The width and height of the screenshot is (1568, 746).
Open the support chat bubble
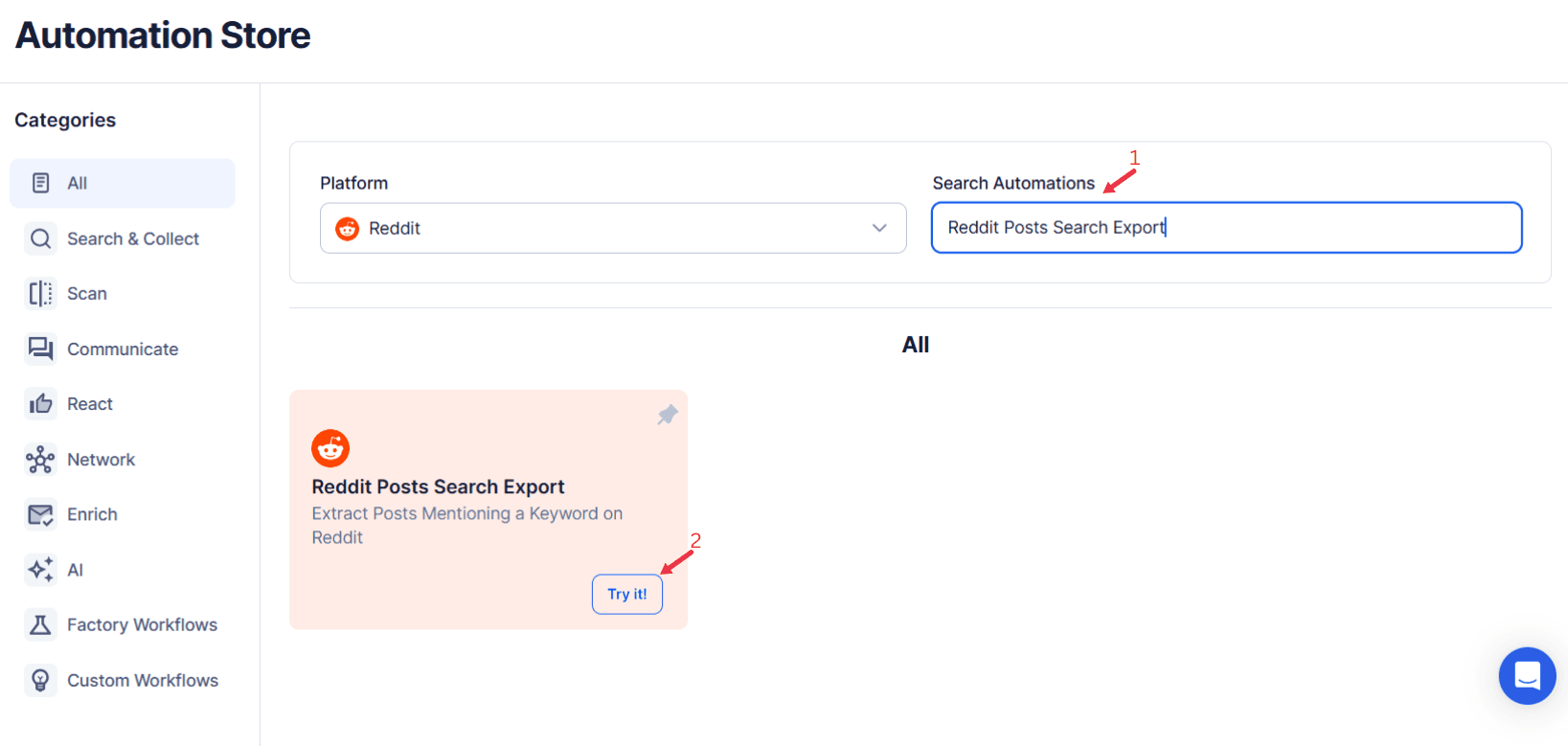(x=1527, y=676)
